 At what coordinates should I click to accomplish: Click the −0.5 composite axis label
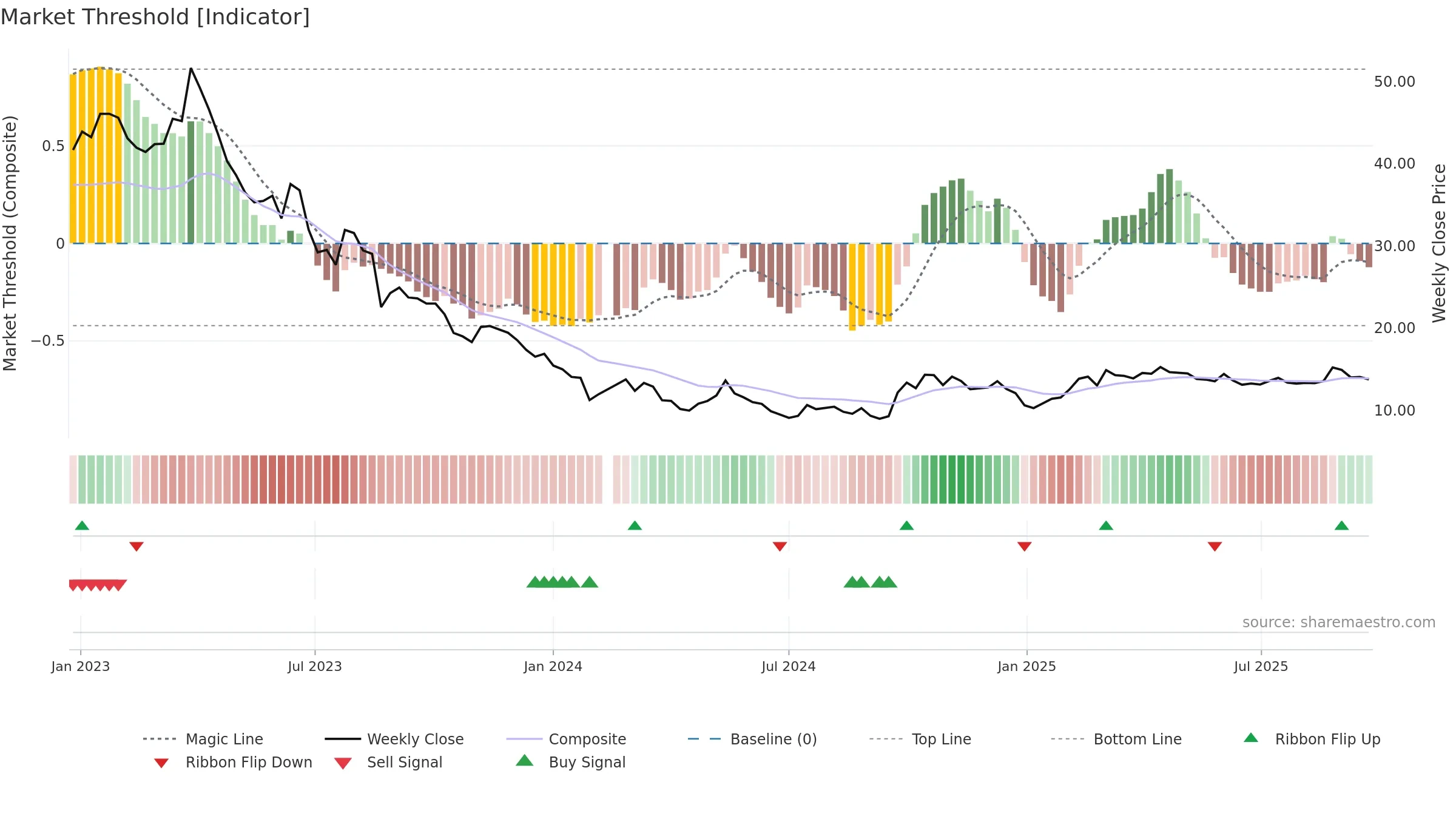[x=48, y=340]
